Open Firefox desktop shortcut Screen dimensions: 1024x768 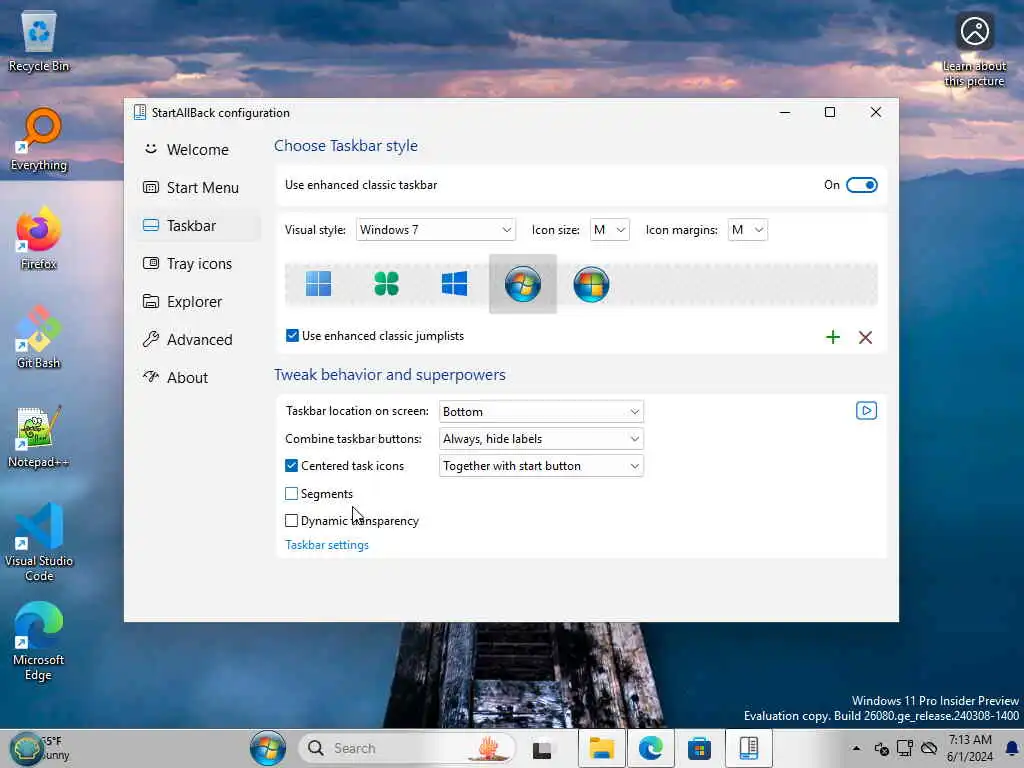[39, 238]
